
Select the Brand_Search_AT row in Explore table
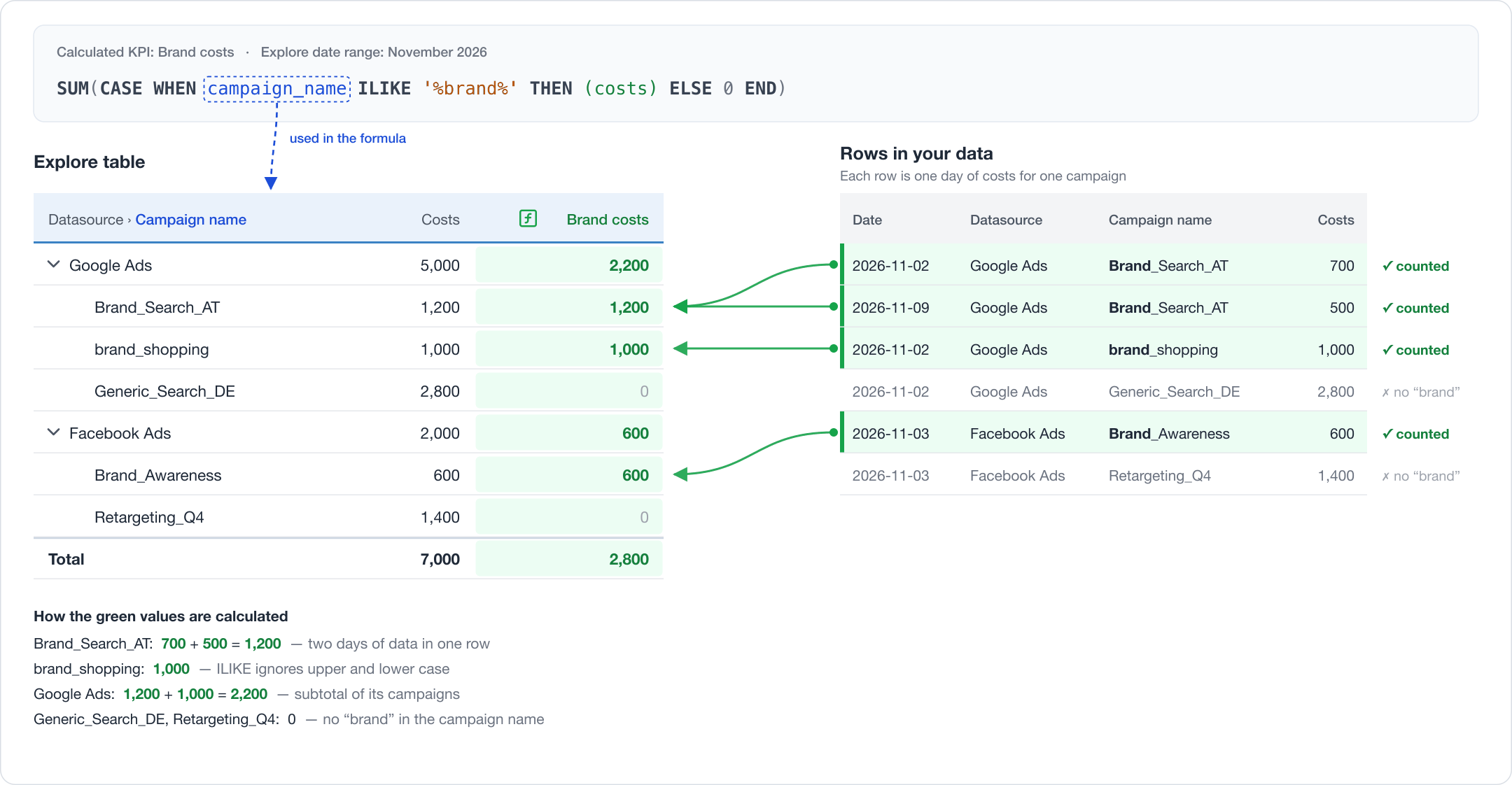[x=349, y=306]
